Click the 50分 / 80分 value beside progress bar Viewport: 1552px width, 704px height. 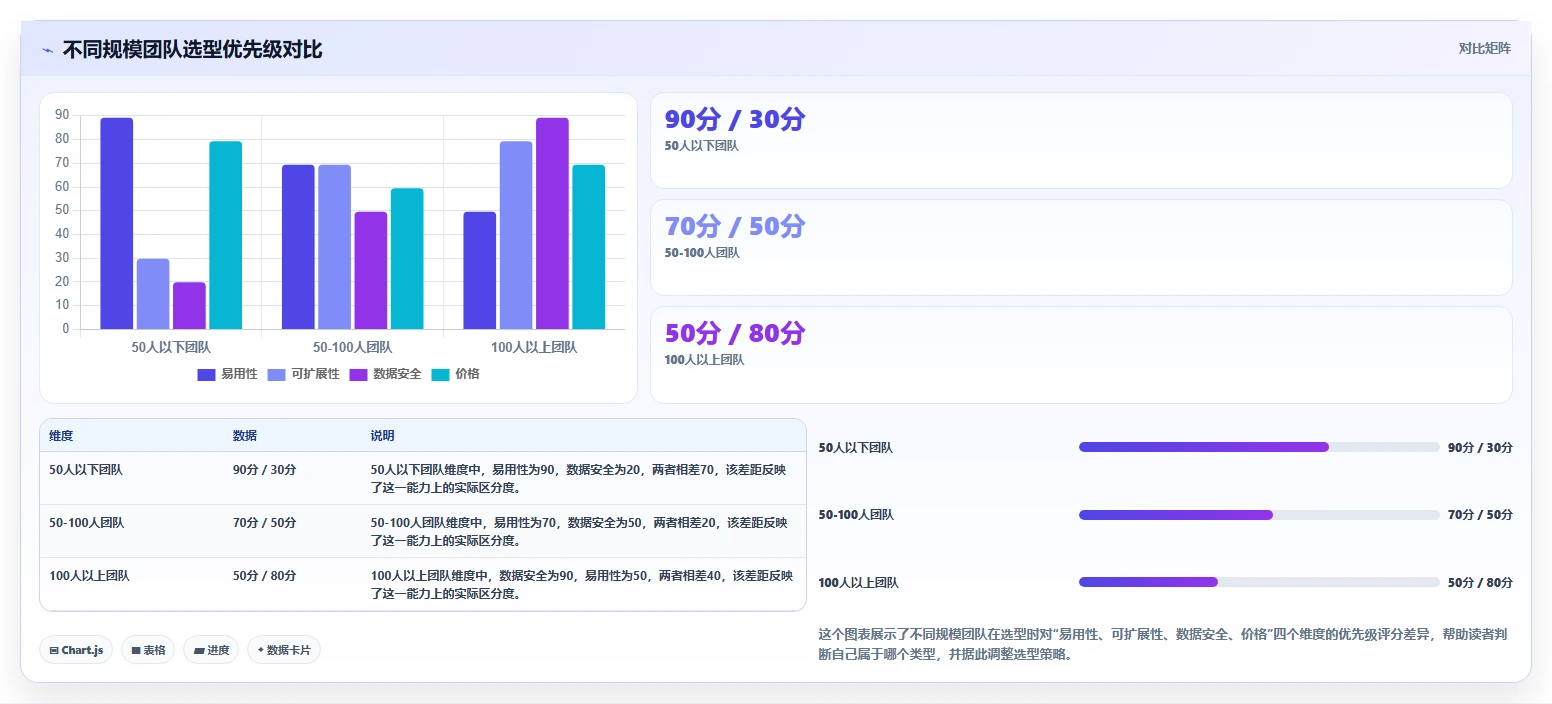tap(1480, 582)
